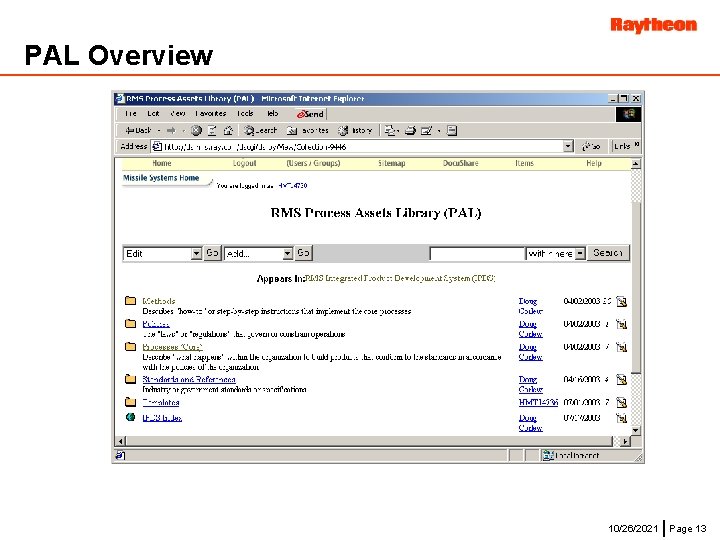Open the Sitemap link

click(x=392, y=163)
